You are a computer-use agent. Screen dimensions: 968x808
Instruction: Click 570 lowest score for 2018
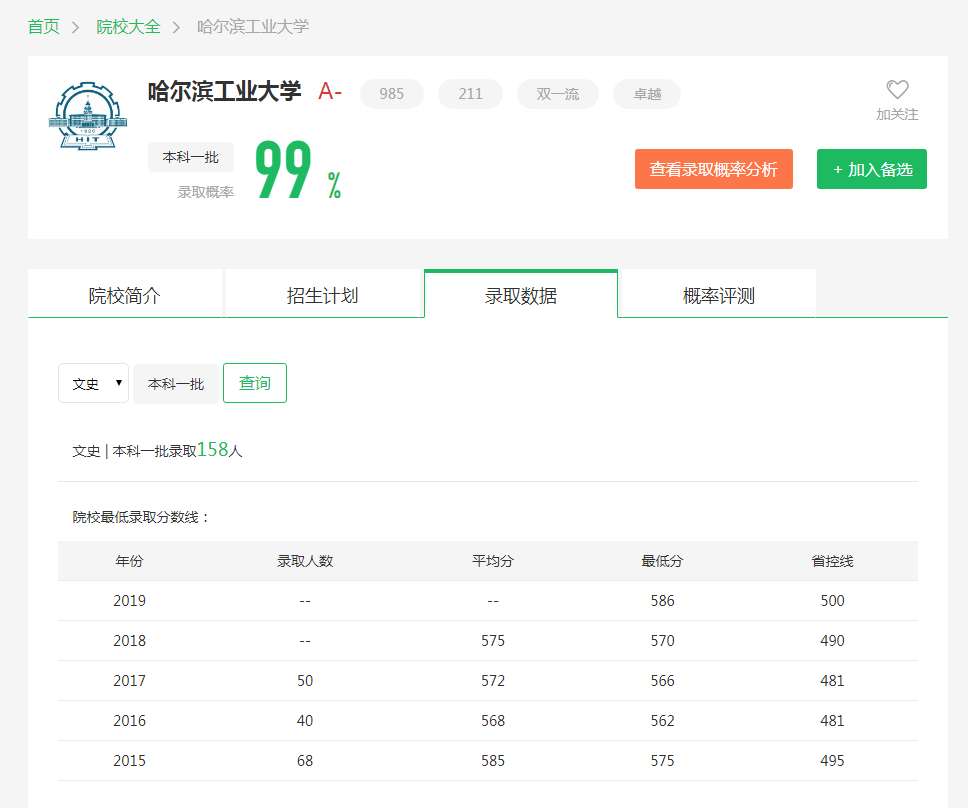click(x=662, y=641)
